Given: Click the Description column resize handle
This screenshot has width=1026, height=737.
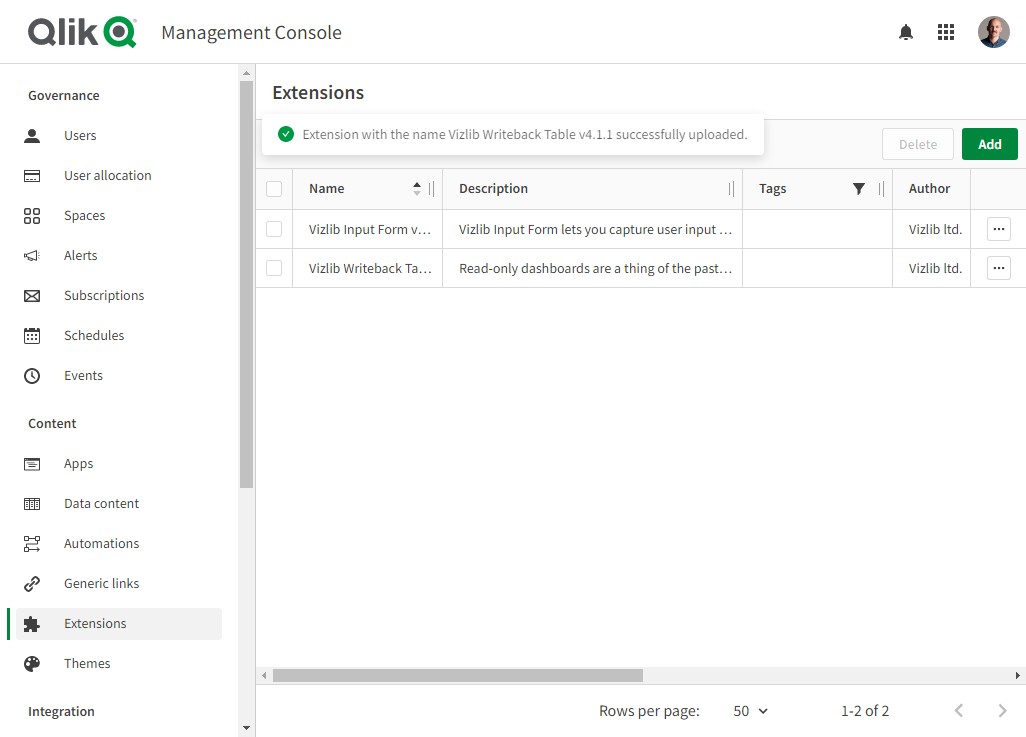Looking at the screenshot, I should 732,189.
